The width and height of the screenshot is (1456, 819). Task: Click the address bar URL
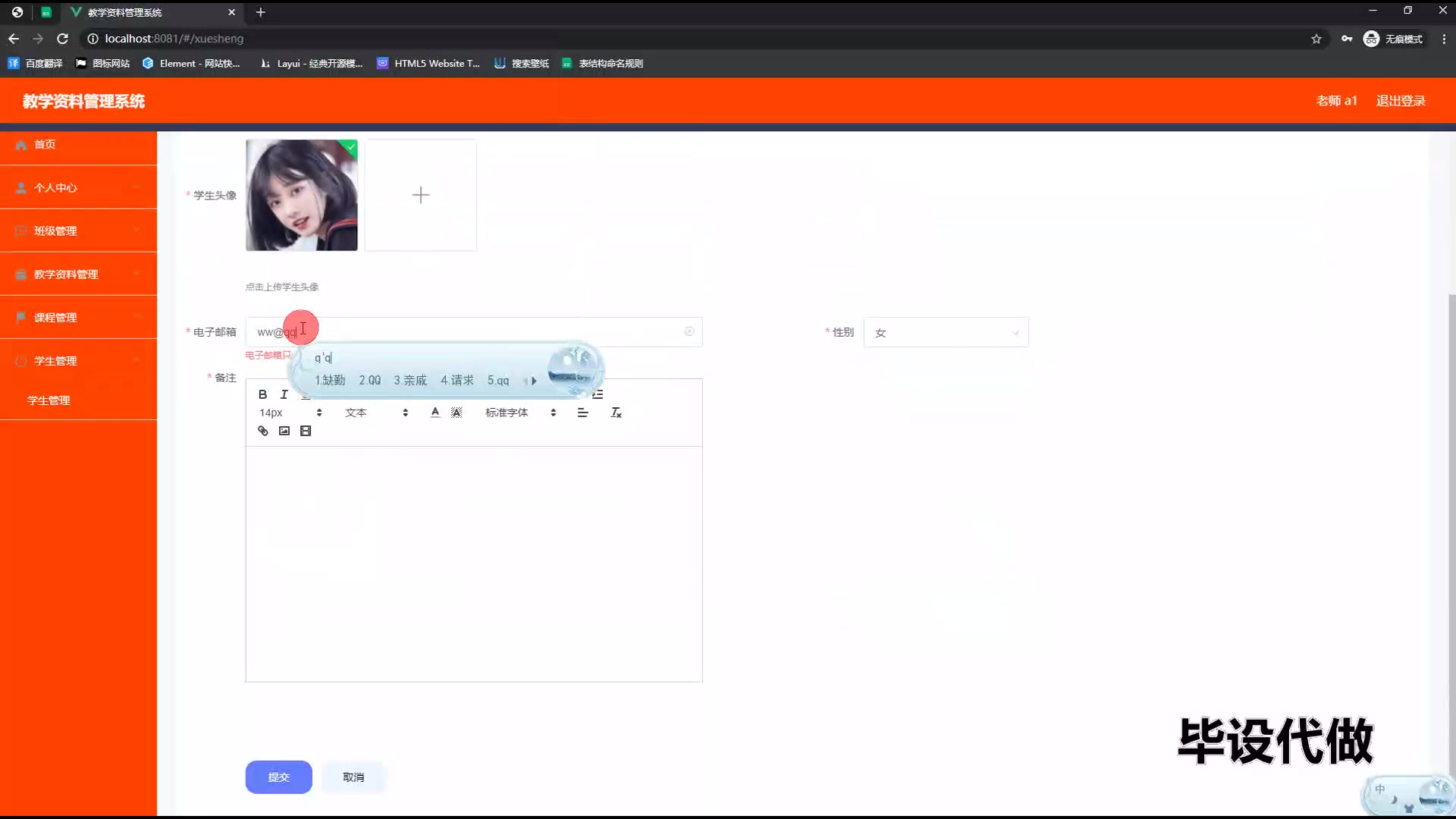[x=174, y=39]
